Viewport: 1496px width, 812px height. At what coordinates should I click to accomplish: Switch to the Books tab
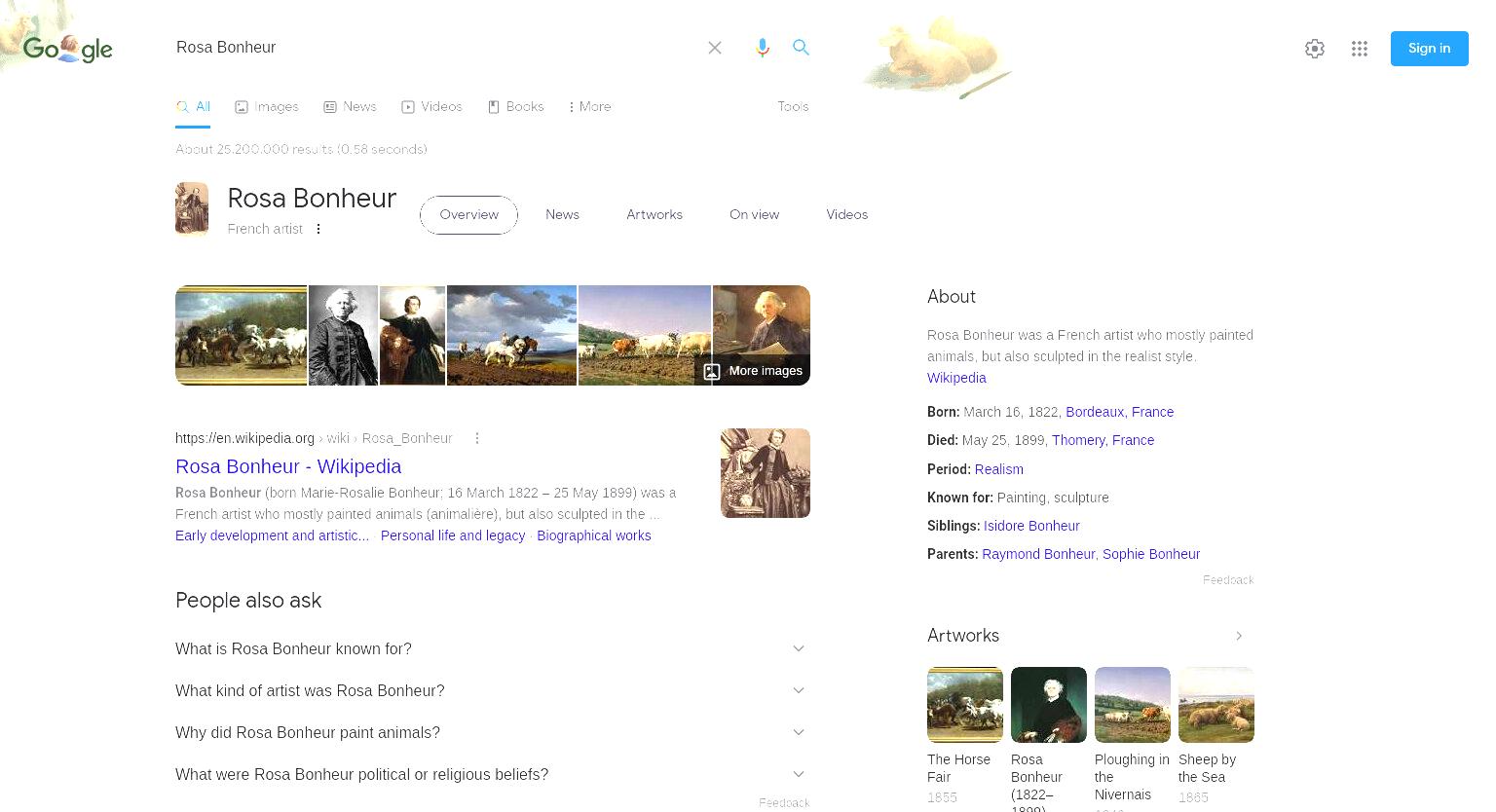pos(515,107)
